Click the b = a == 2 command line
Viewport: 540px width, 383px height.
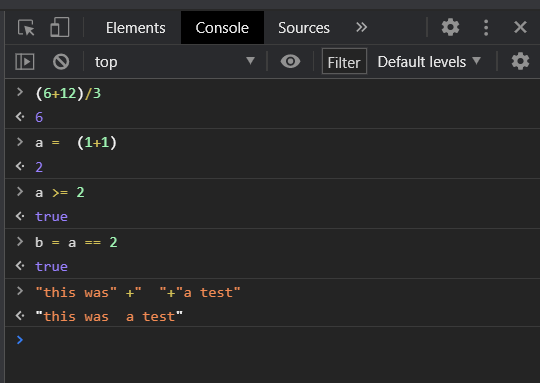click(x=76, y=242)
